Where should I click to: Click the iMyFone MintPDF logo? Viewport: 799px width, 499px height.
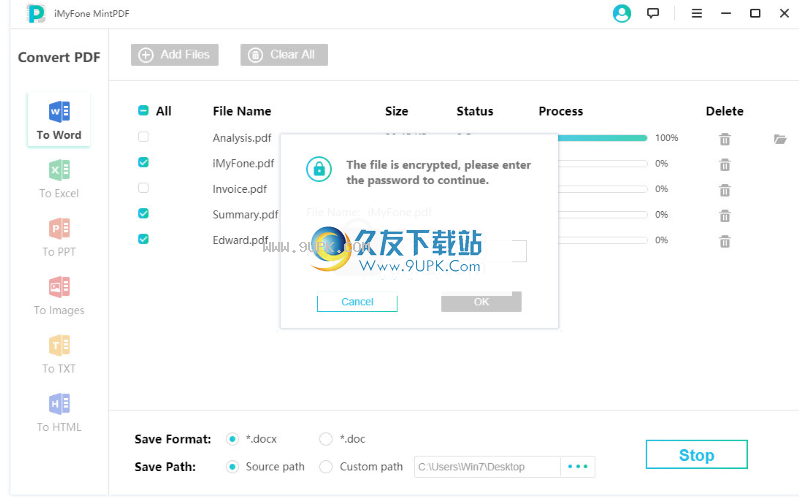click(36, 14)
